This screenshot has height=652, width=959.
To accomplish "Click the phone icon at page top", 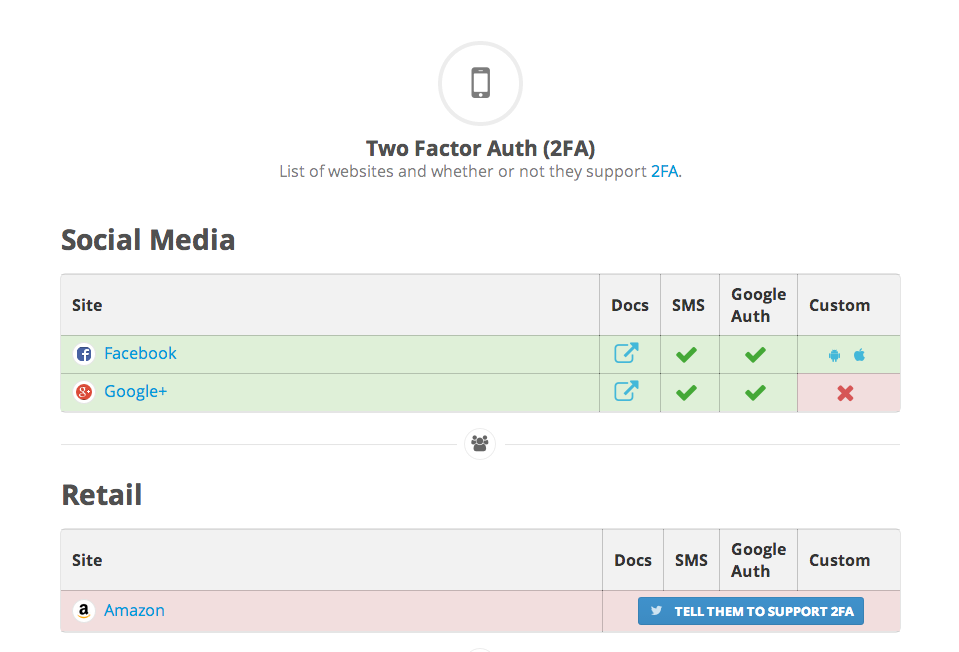I will [x=480, y=83].
